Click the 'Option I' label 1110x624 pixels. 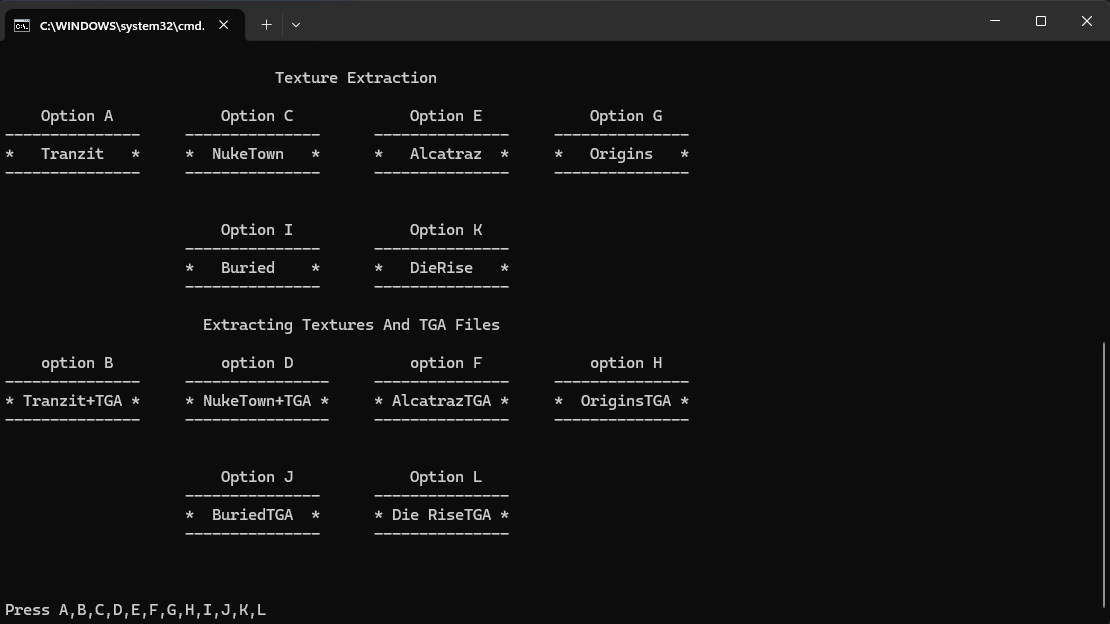[256, 230]
